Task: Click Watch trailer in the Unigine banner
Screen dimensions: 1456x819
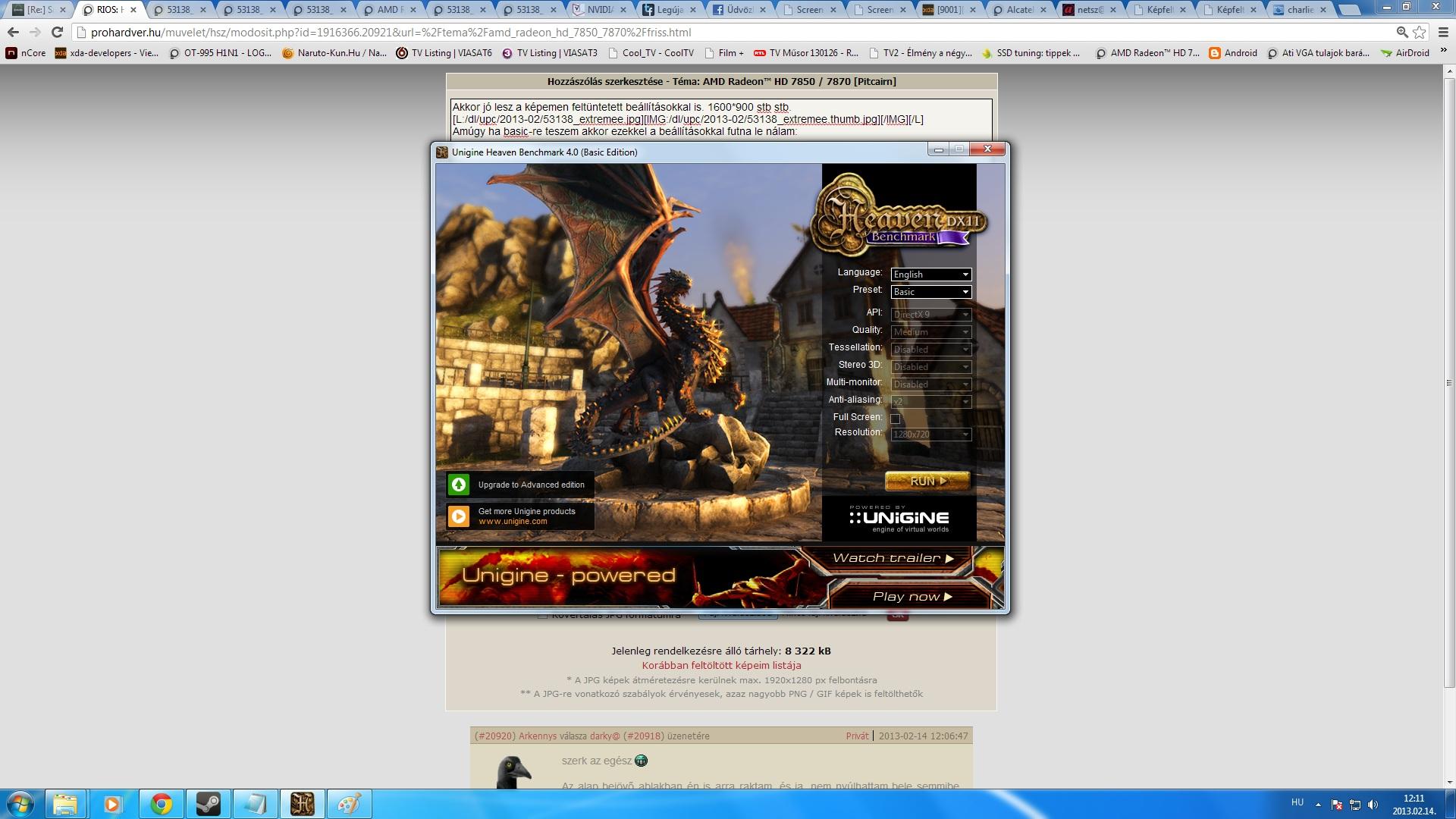Action: (x=893, y=558)
